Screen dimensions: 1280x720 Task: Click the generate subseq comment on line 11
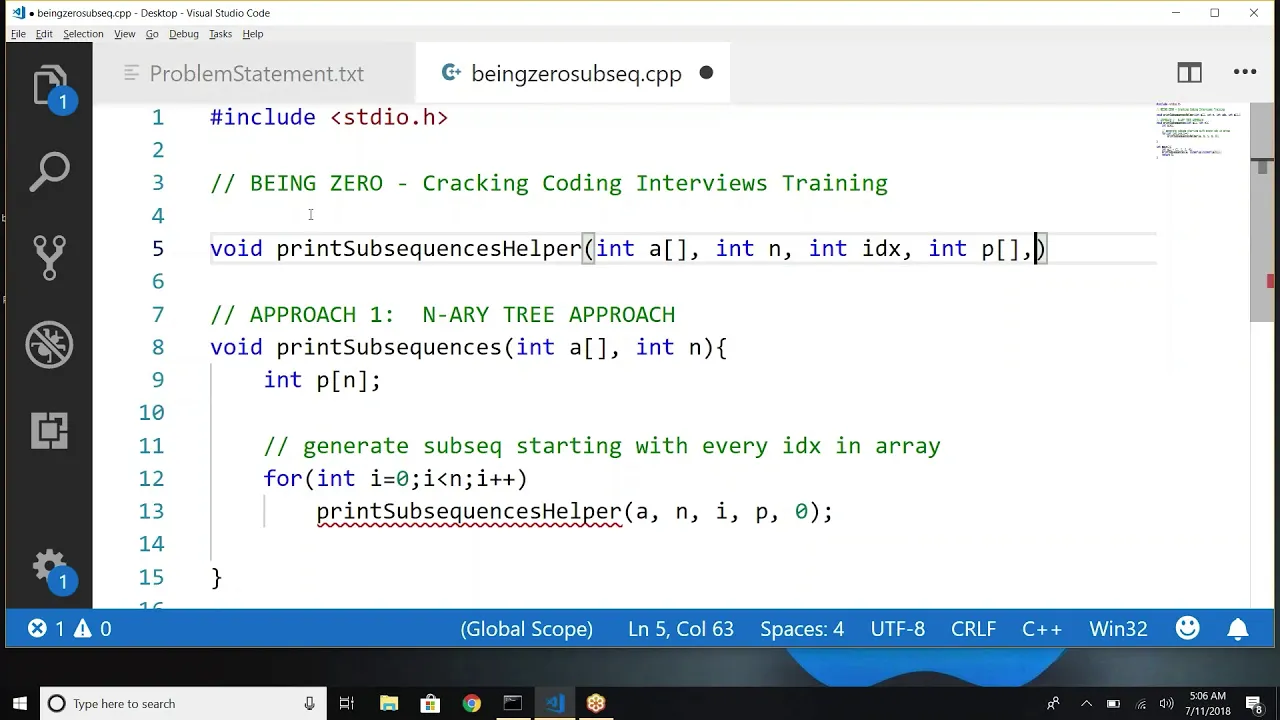[x=602, y=446]
